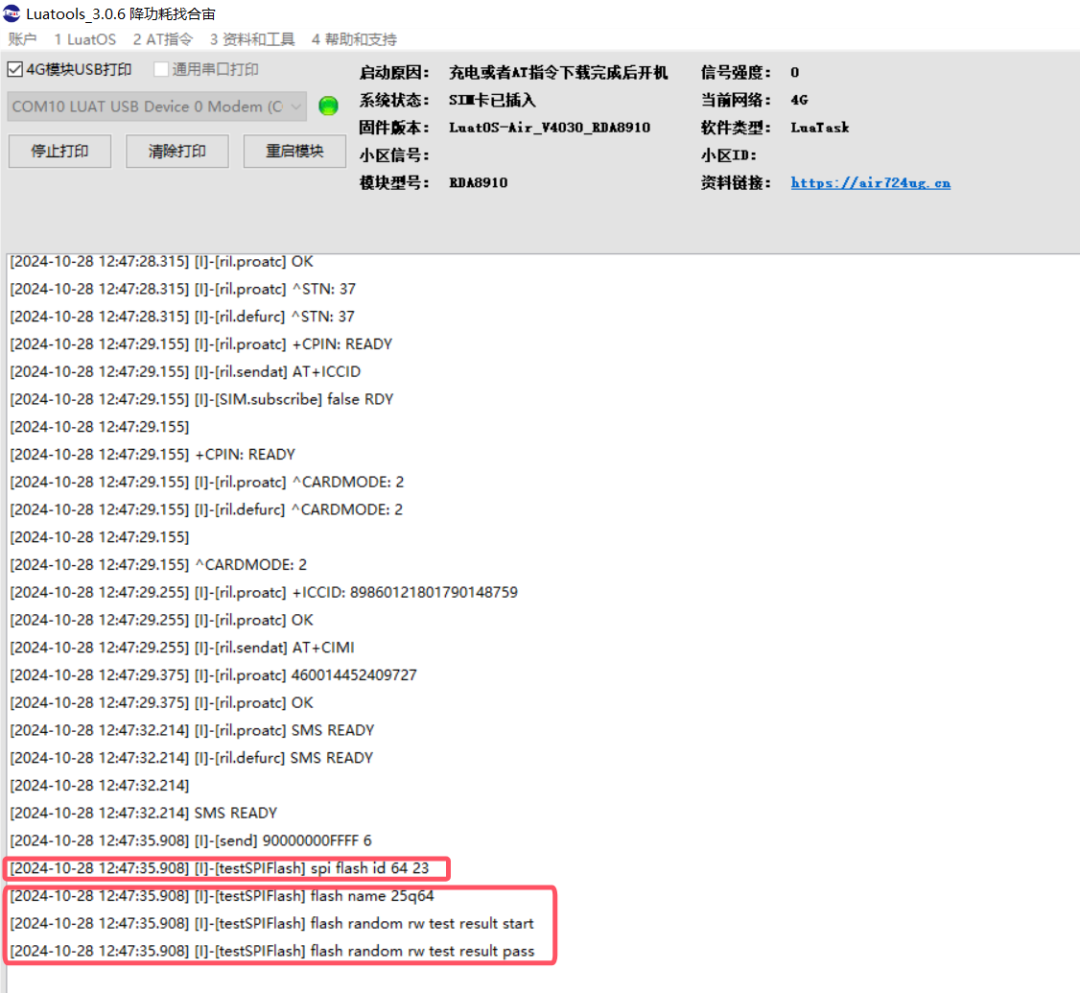
Task: Open the 3 资料和工具 menu
Action: tap(252, 39)
